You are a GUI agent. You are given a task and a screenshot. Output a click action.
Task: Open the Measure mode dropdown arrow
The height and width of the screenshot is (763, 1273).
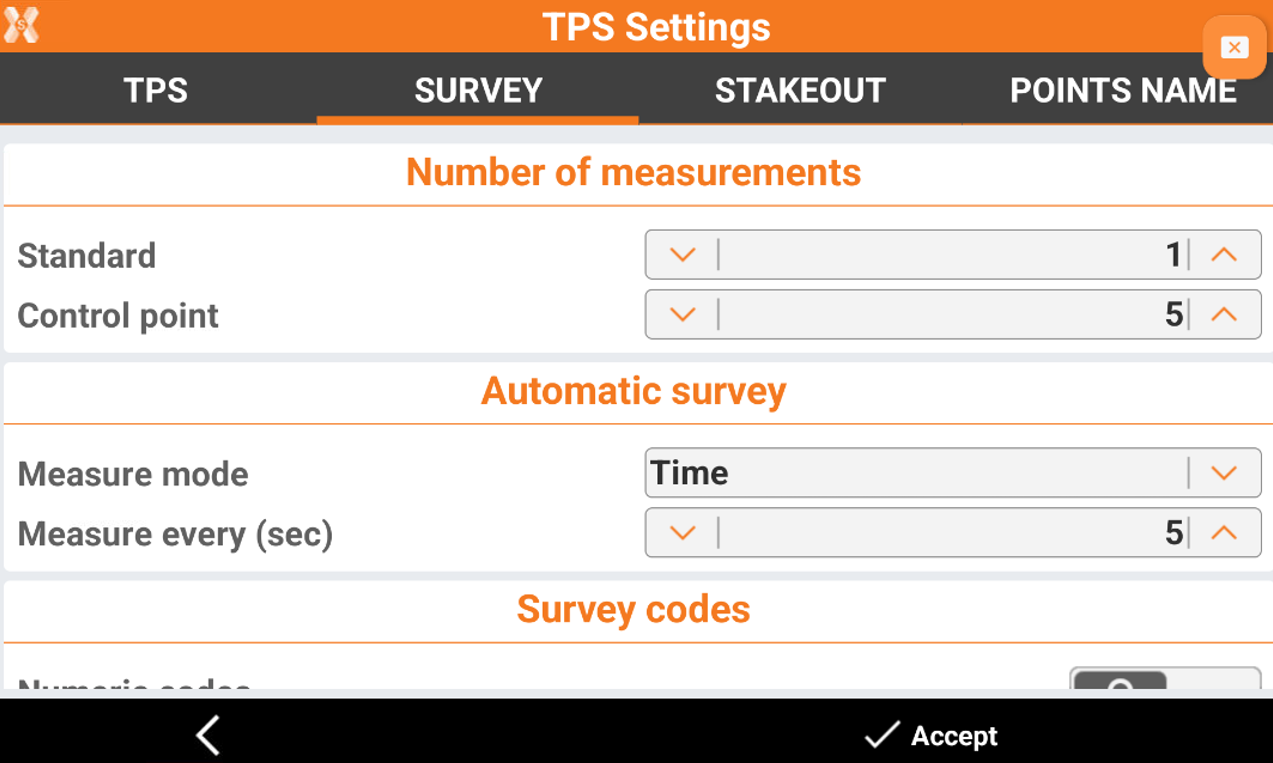(x=1224, y=473)
